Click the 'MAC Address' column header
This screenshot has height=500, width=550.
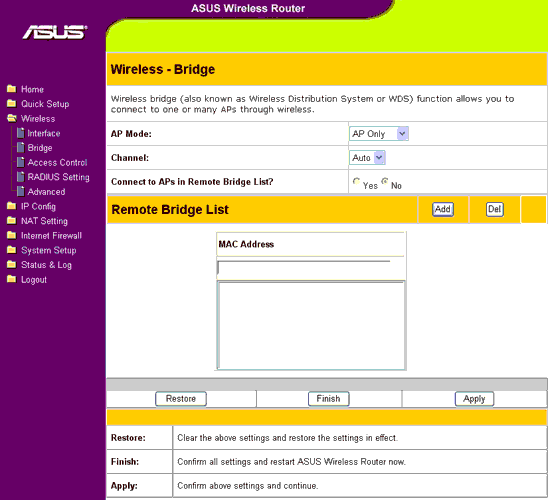tap(246, 244)
